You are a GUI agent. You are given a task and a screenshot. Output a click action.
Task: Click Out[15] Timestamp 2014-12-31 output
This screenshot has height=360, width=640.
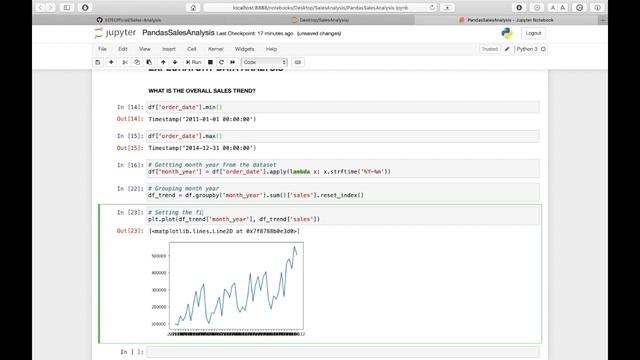pyautogui.click(x=202, y=148)
